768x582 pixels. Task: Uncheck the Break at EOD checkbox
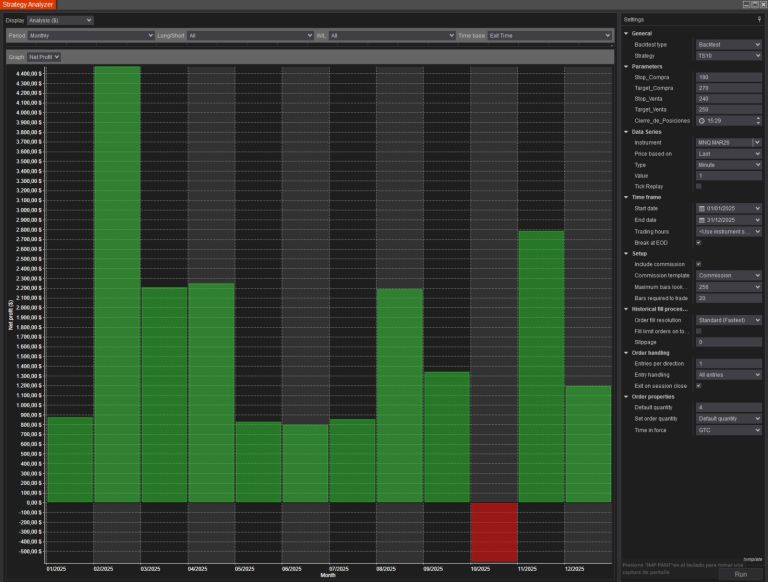698,242
